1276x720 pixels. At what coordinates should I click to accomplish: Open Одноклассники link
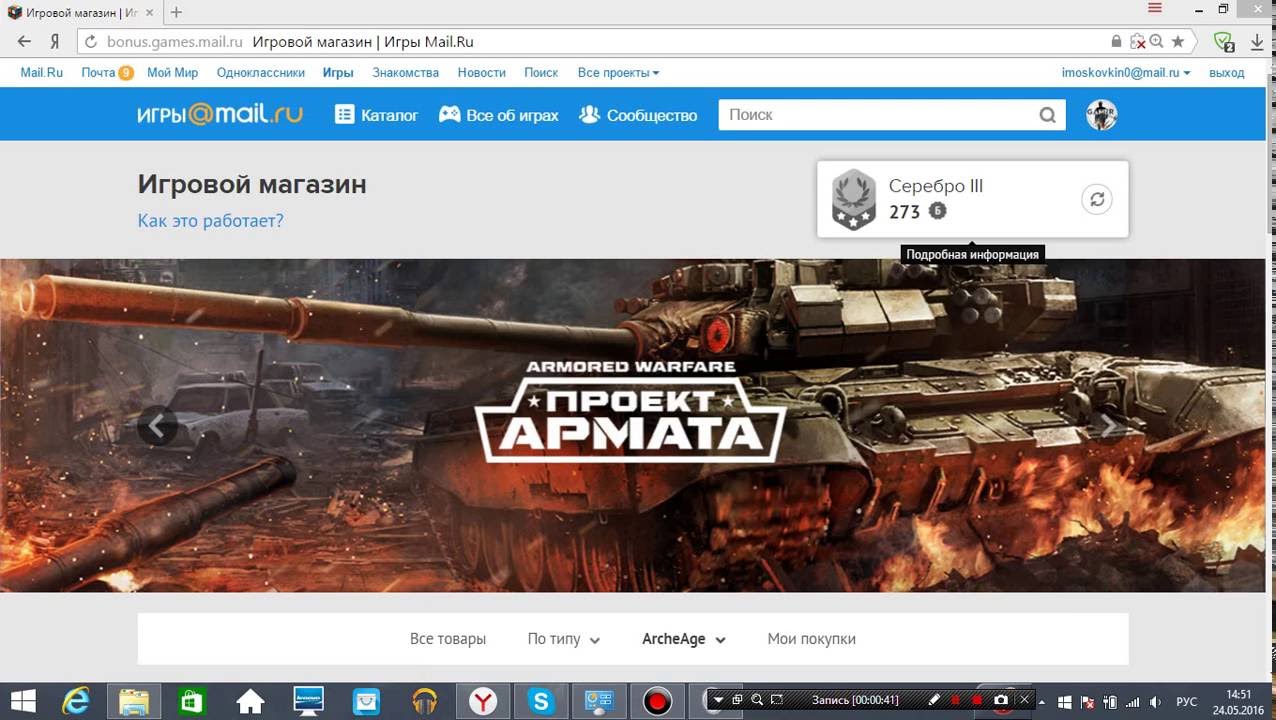(x=260, y=73)
